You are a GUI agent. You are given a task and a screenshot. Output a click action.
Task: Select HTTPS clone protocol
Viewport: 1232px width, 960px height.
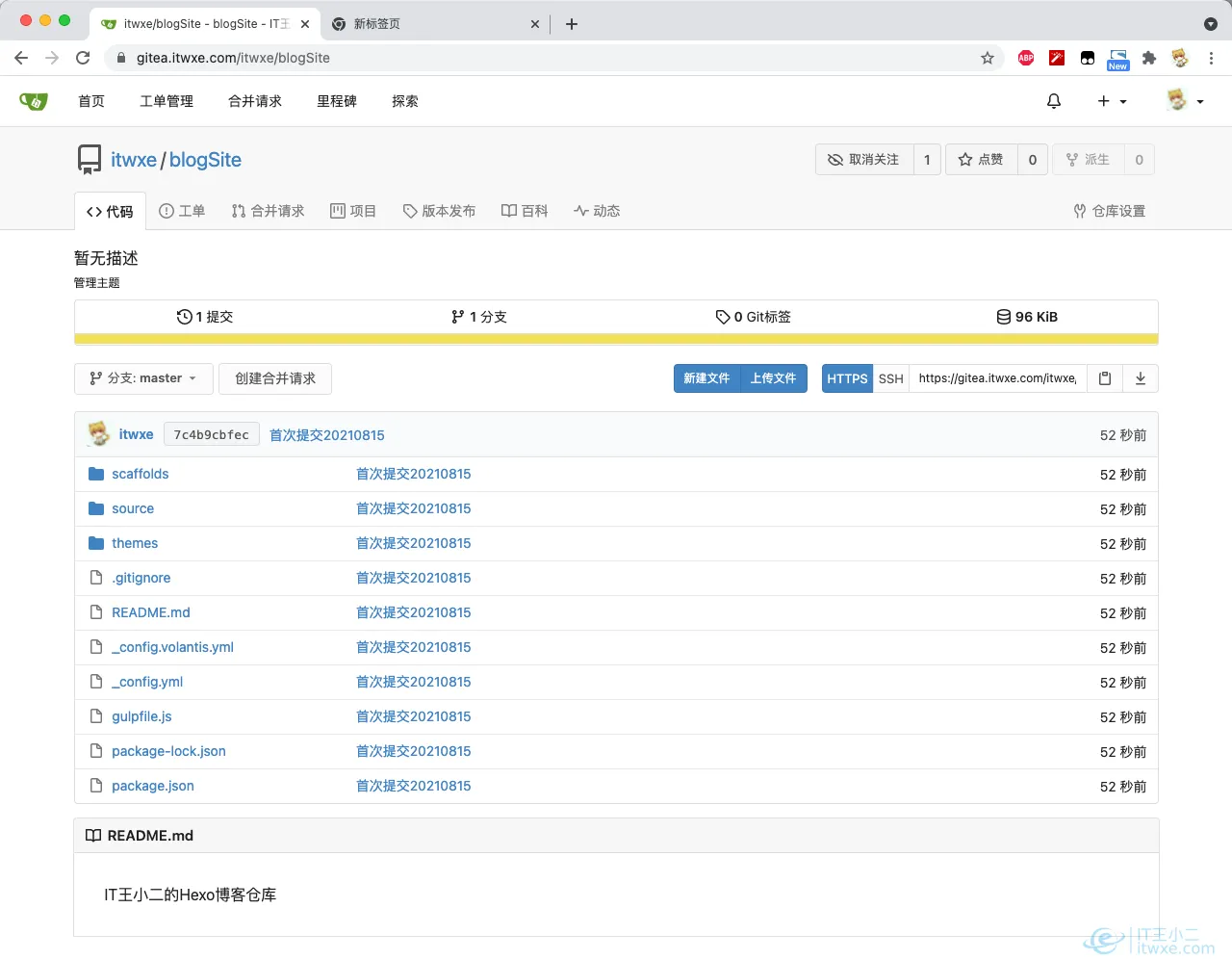(x=846, y=378)
